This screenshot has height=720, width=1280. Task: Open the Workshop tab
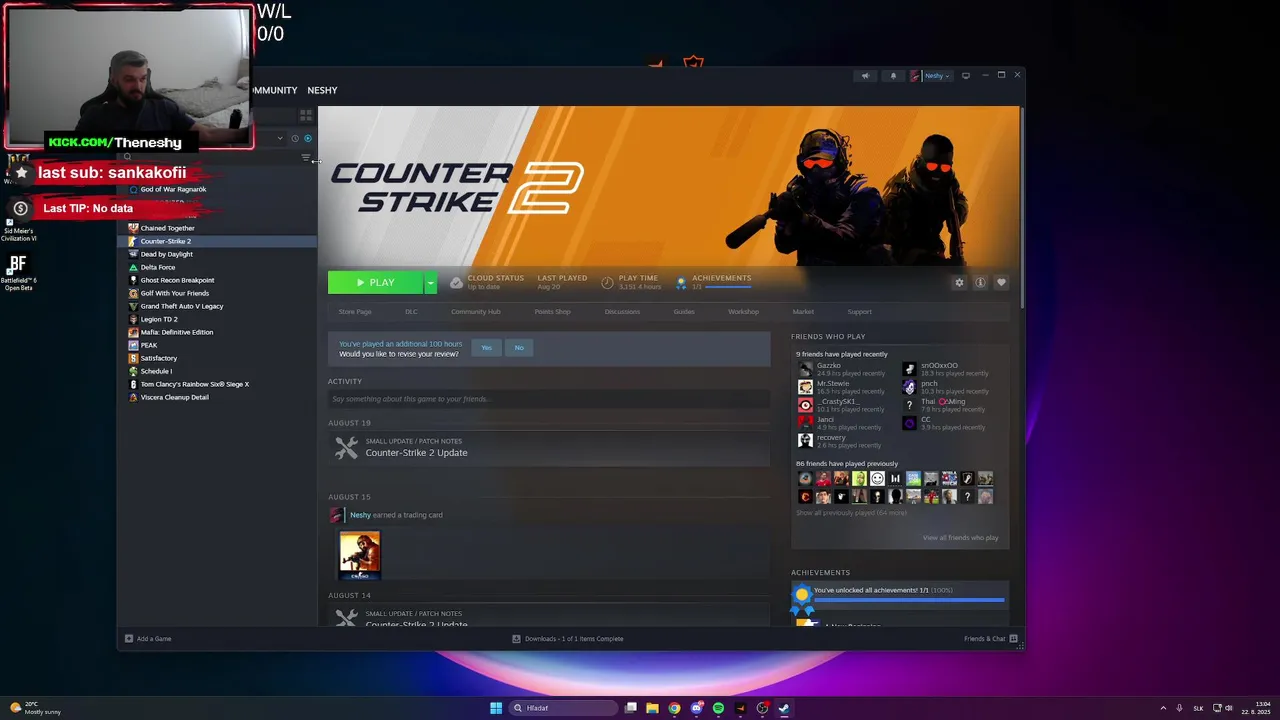[x=743, y=312]
